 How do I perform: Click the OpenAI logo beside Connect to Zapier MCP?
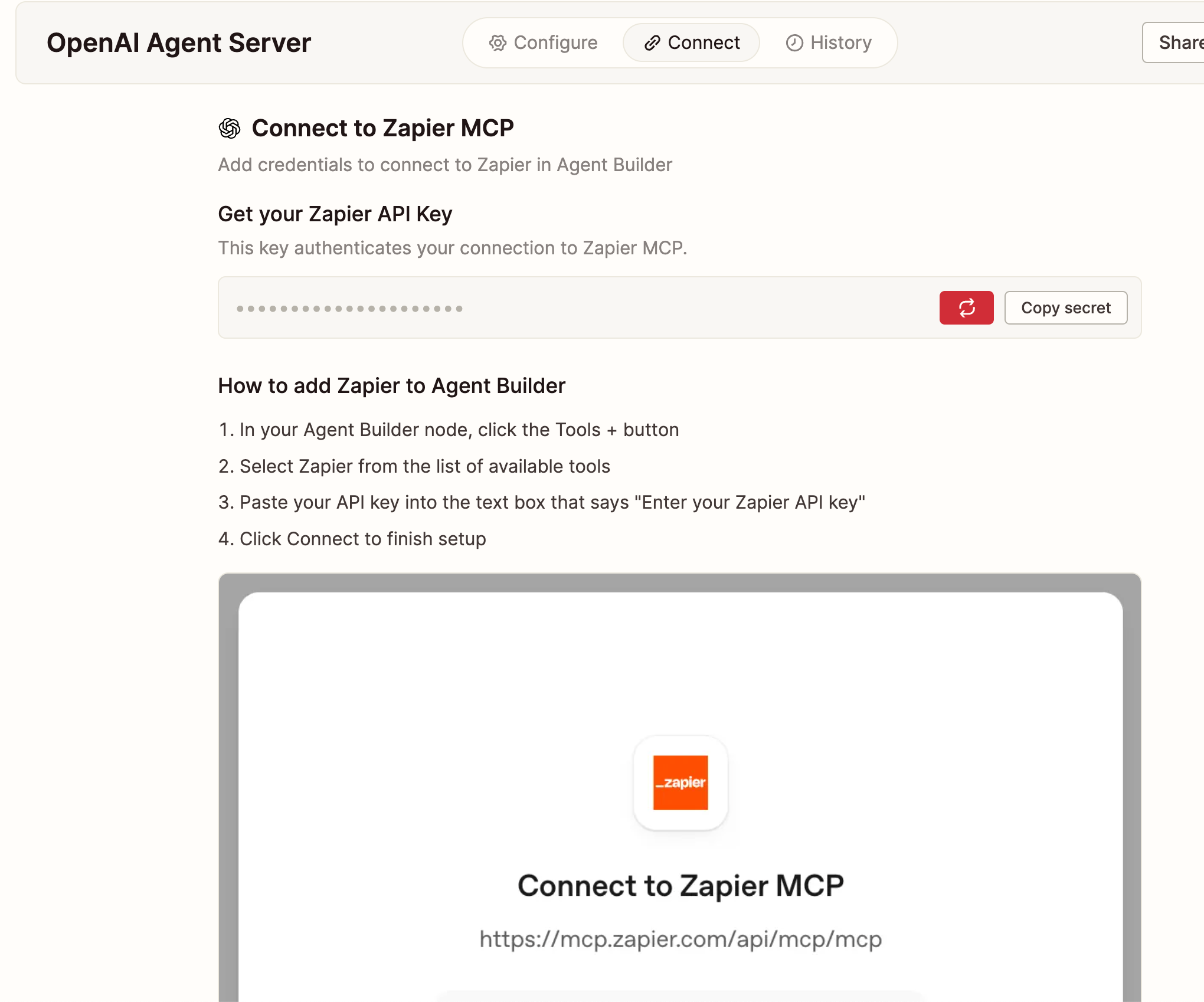[x=230, y=128]
